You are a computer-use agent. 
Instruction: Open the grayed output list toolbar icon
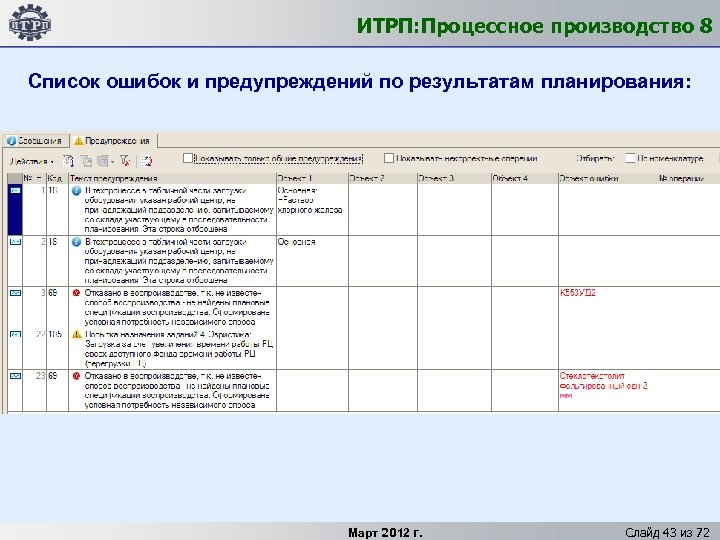103,161
